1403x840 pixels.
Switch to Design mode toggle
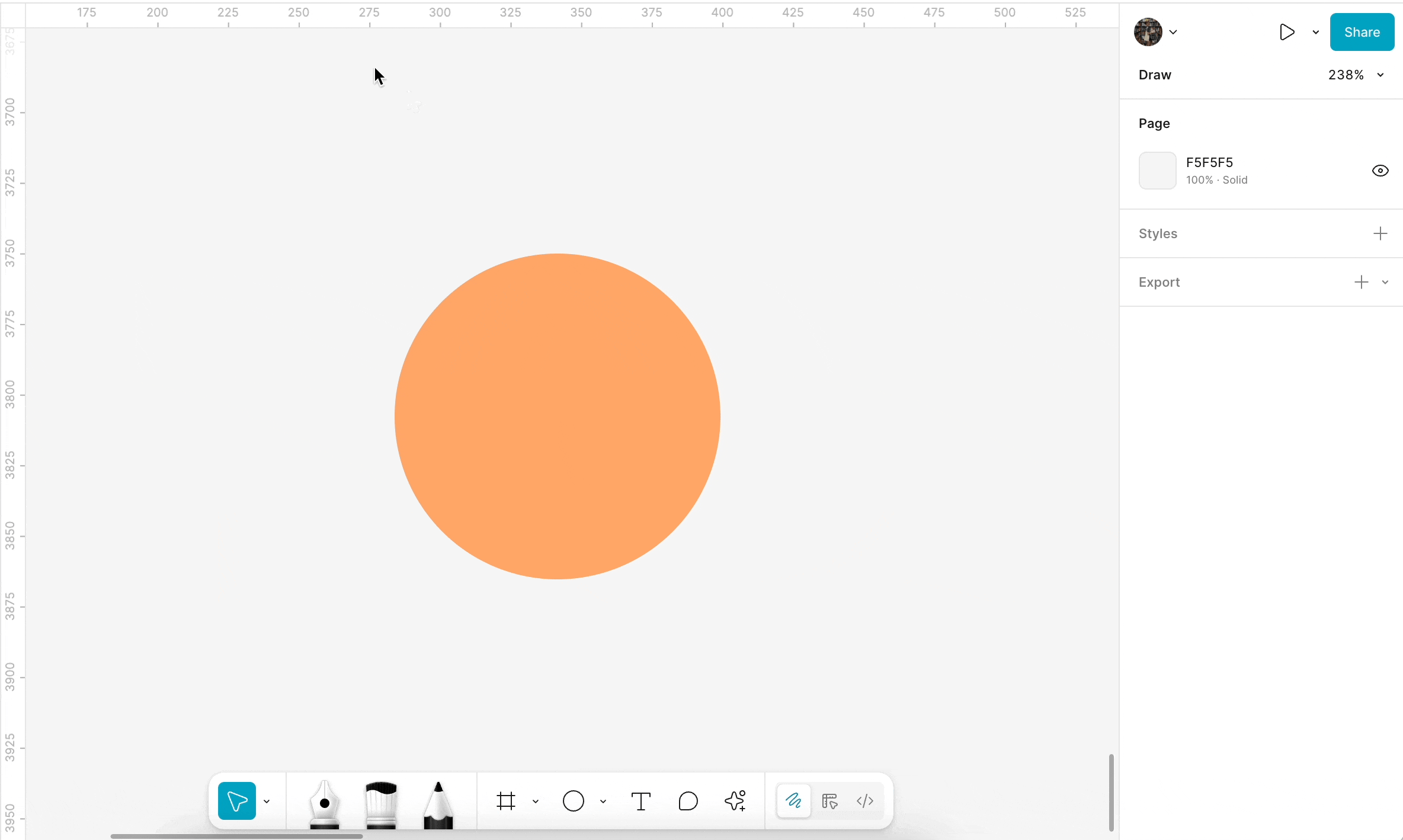coord(829,801)
